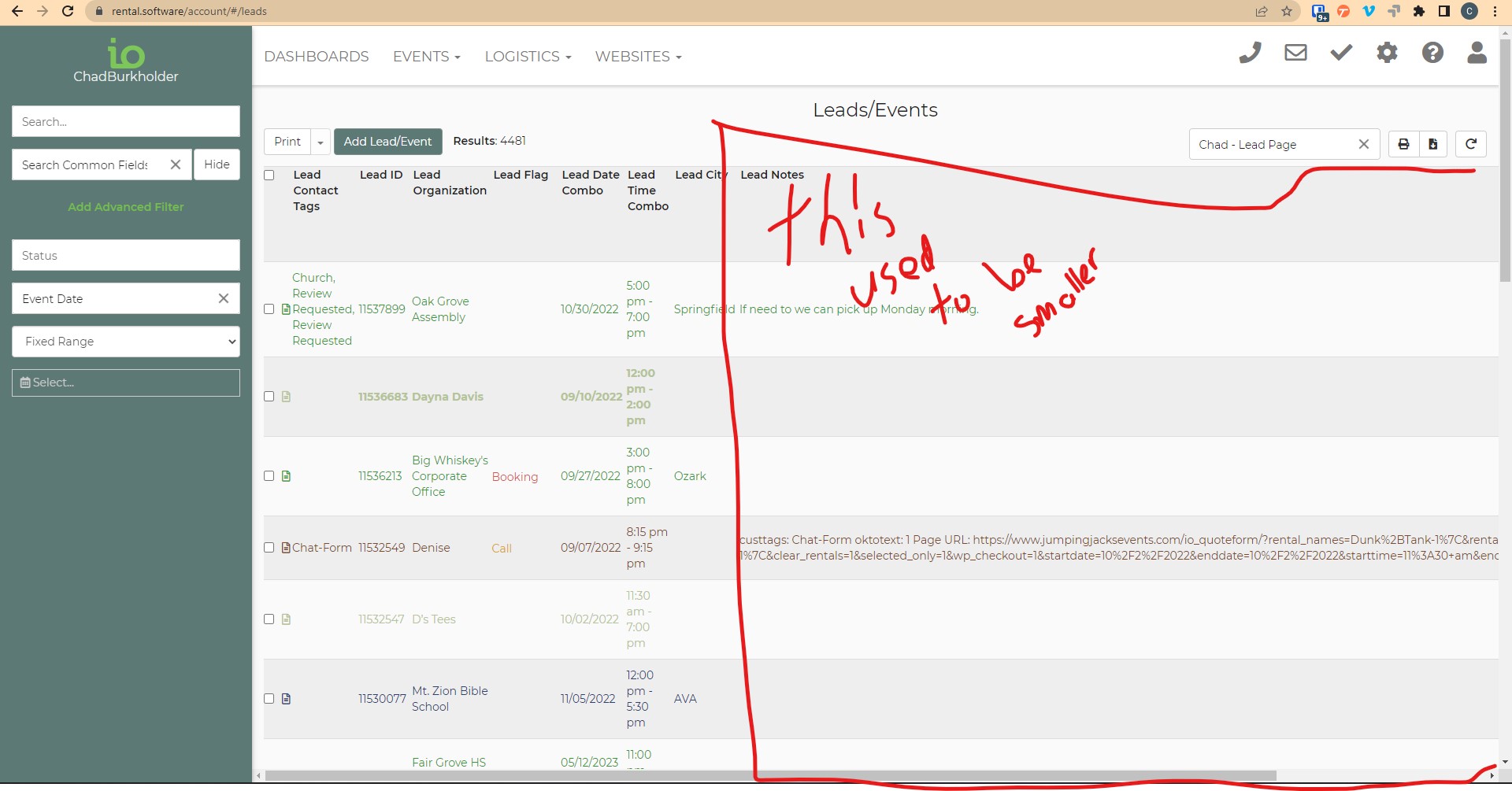Select the Denise Chat-Form row checkbox

(x=269, y=548)
